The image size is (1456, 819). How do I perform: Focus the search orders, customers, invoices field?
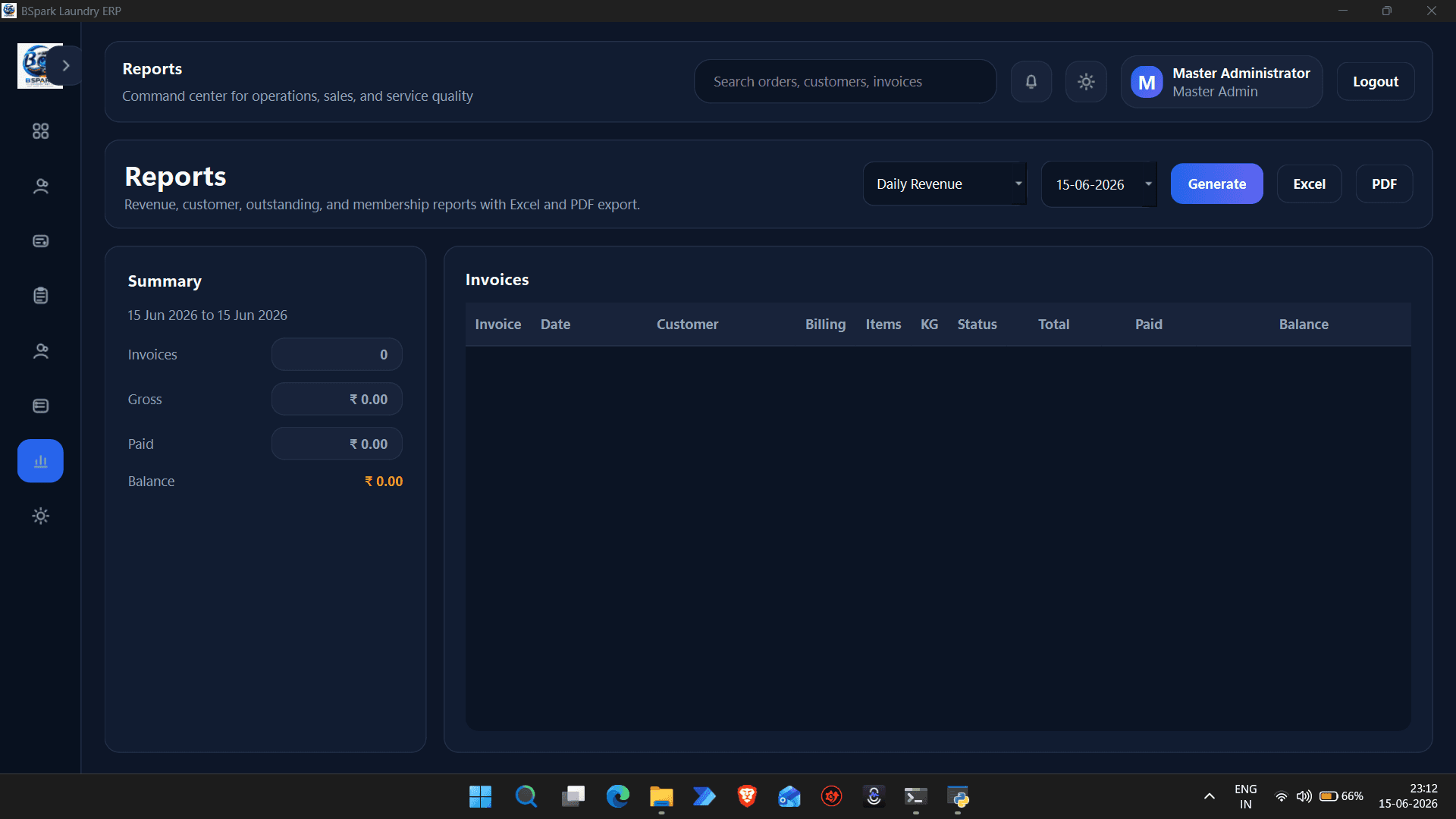(846, 82)
